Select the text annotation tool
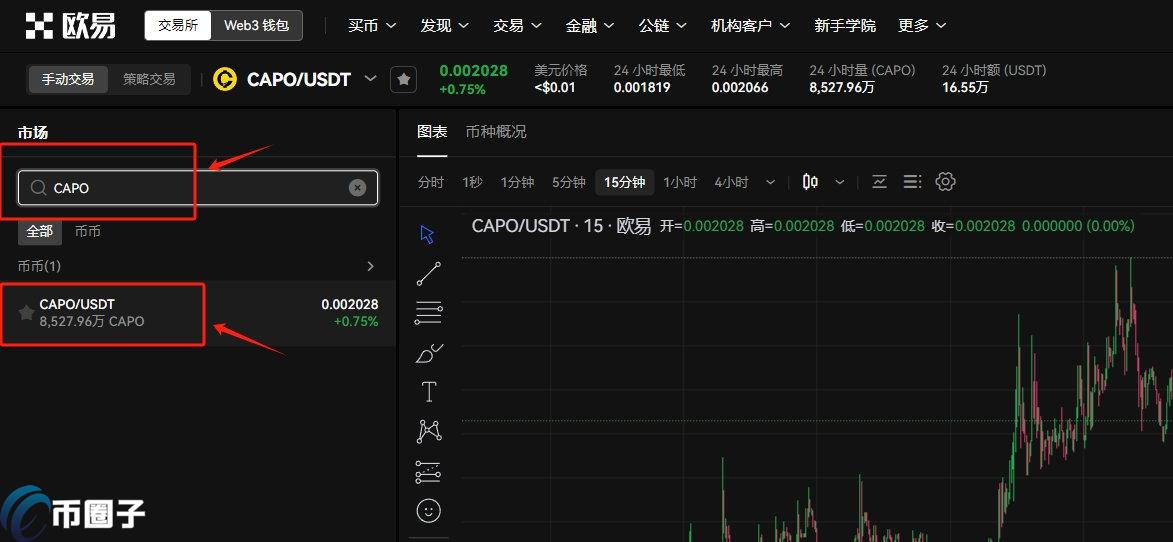This screenshot has width=1173, height=542. click(x=429, y=392)
